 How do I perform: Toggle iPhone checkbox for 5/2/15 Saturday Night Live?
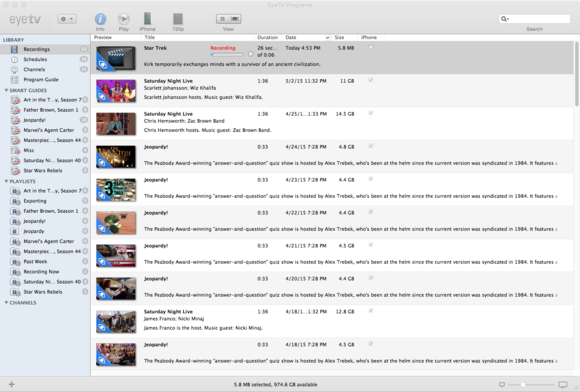371,80
